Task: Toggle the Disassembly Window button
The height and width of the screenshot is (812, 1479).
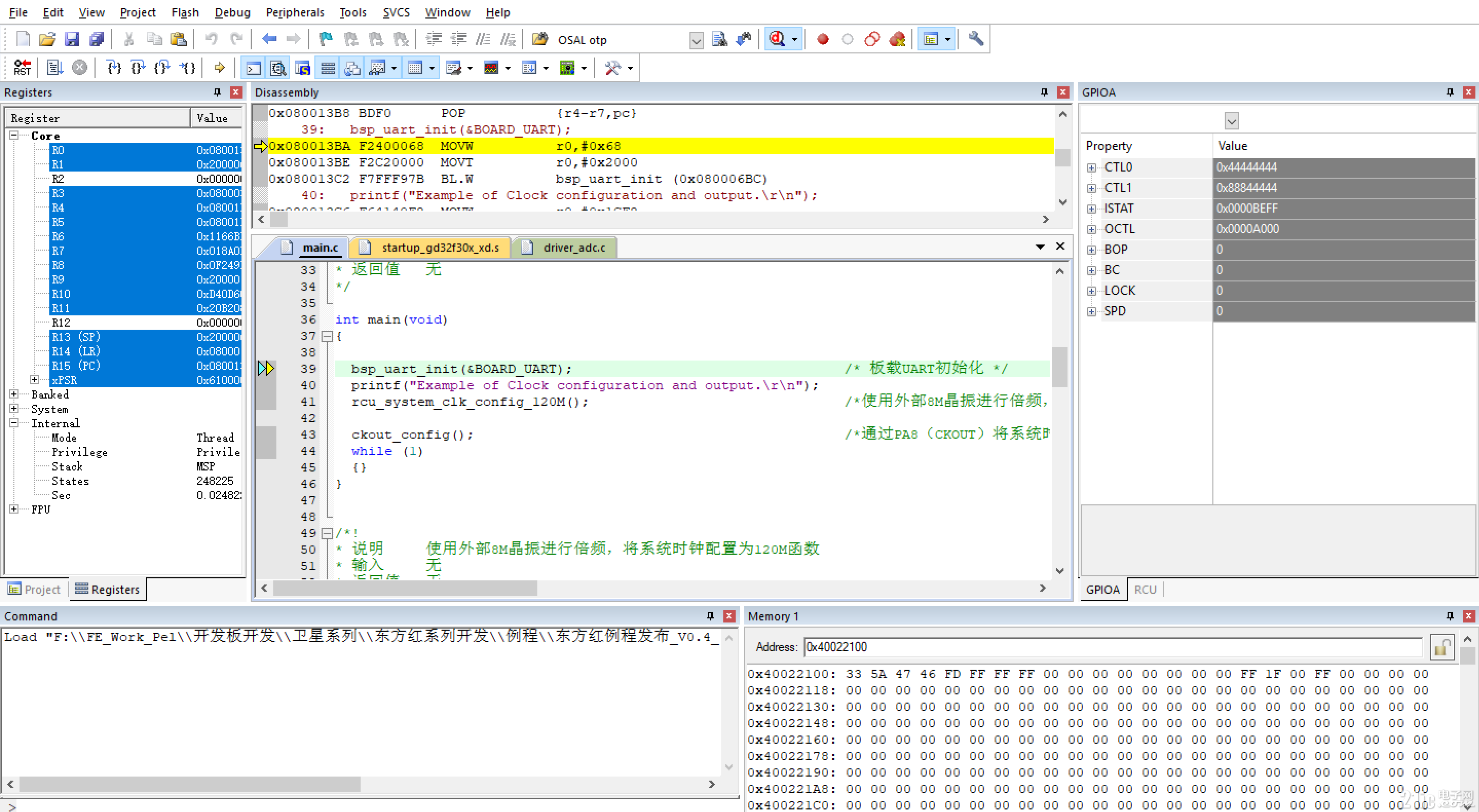Action: (278, 68)
